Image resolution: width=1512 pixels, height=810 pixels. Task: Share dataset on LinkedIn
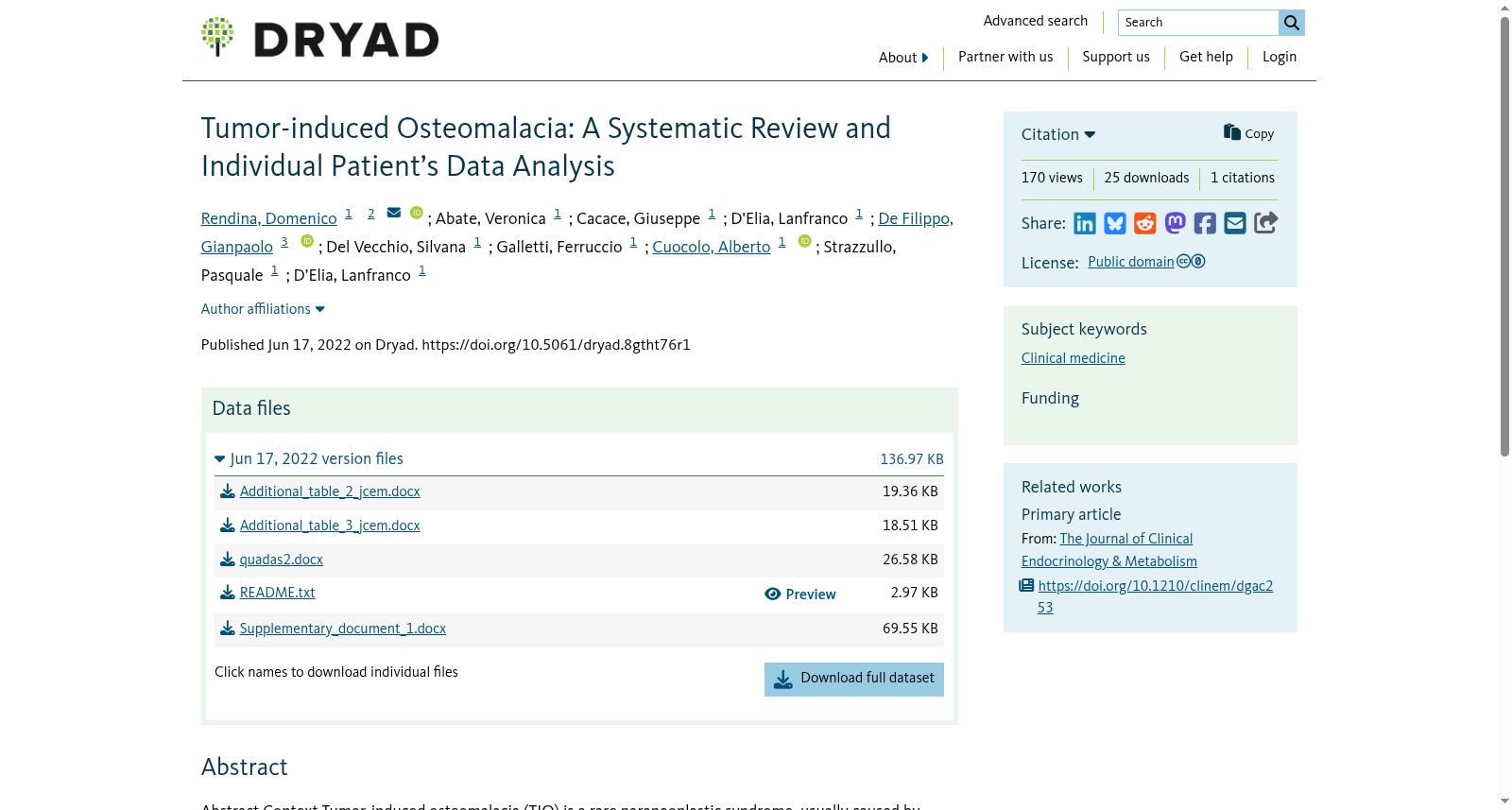[x=1085, y=223]
